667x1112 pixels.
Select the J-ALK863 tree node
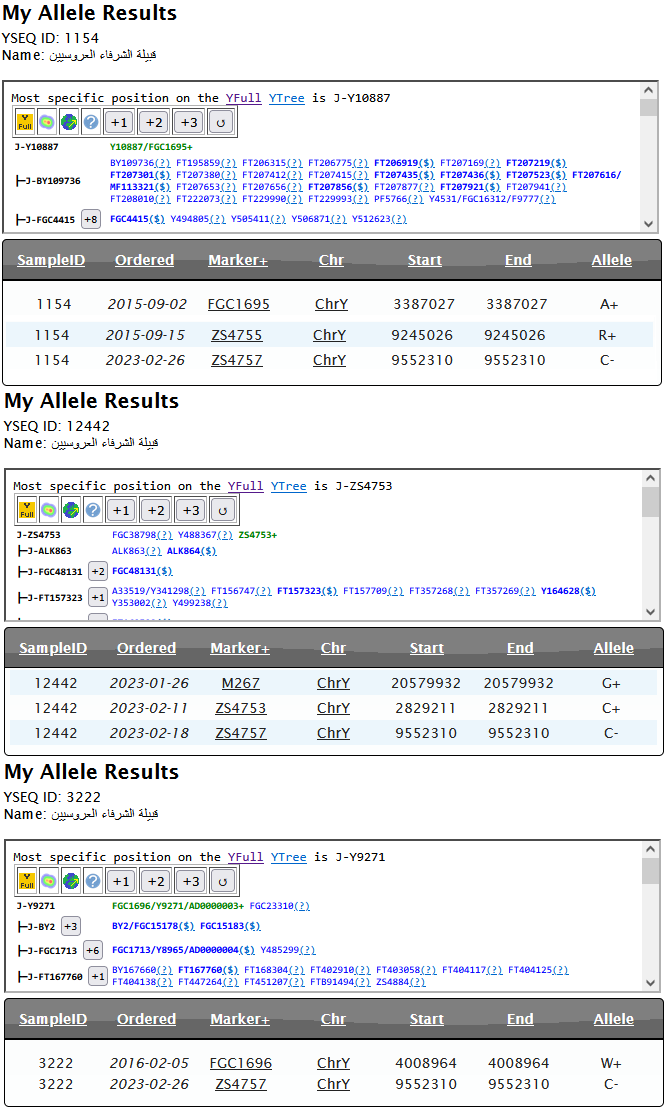(x=50, y=551)
